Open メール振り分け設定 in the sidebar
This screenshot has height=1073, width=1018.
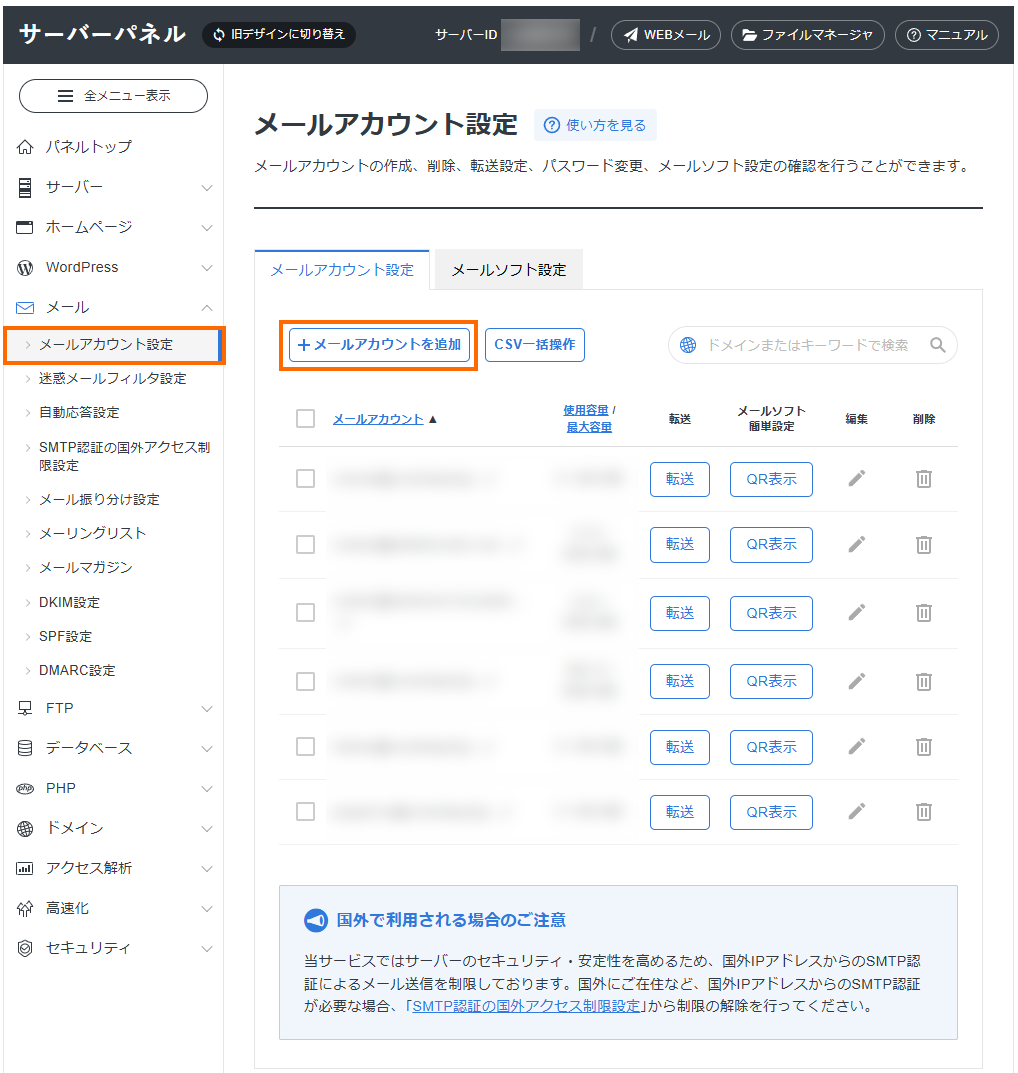pos(99,500)
